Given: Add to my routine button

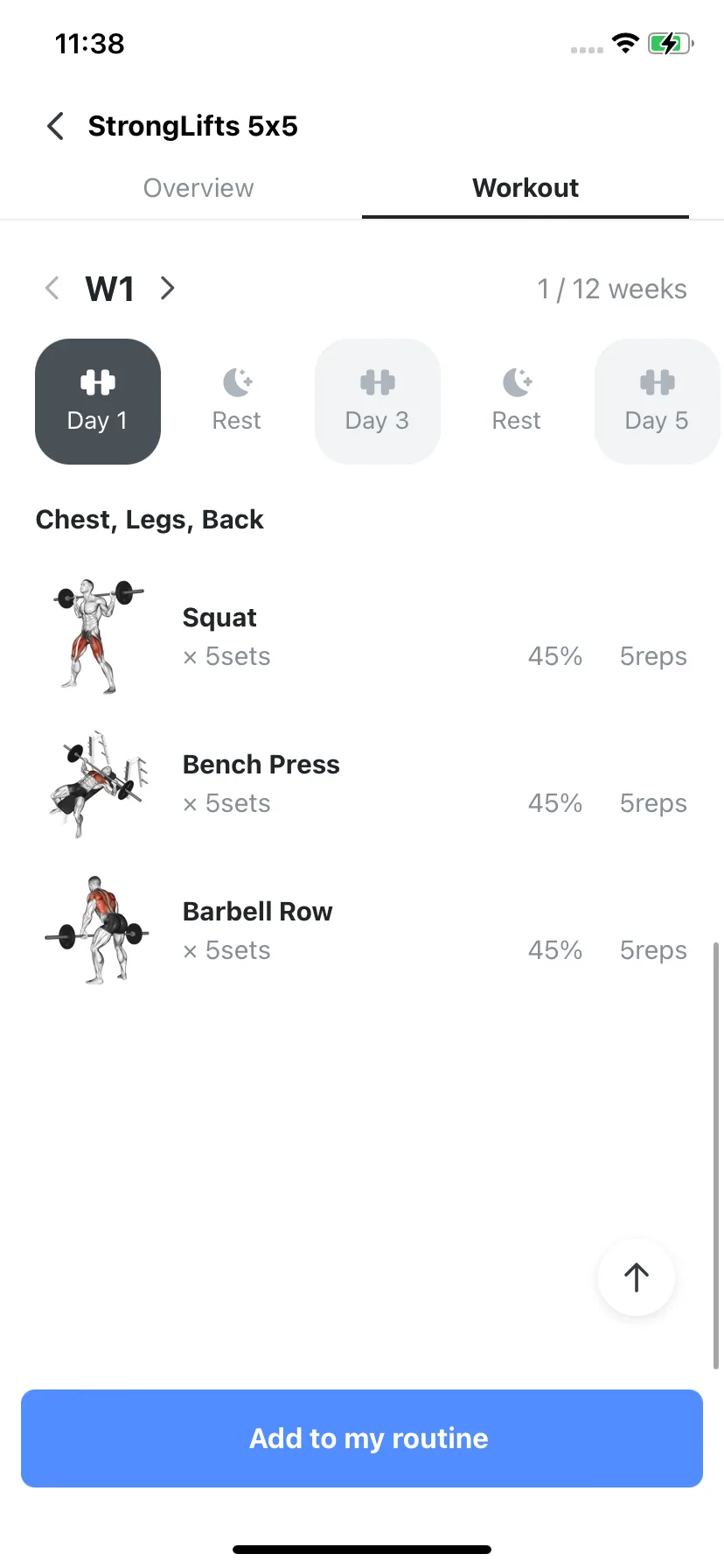Looking at the screenshot, I should pyautogui.click(x=362, y=1438).
